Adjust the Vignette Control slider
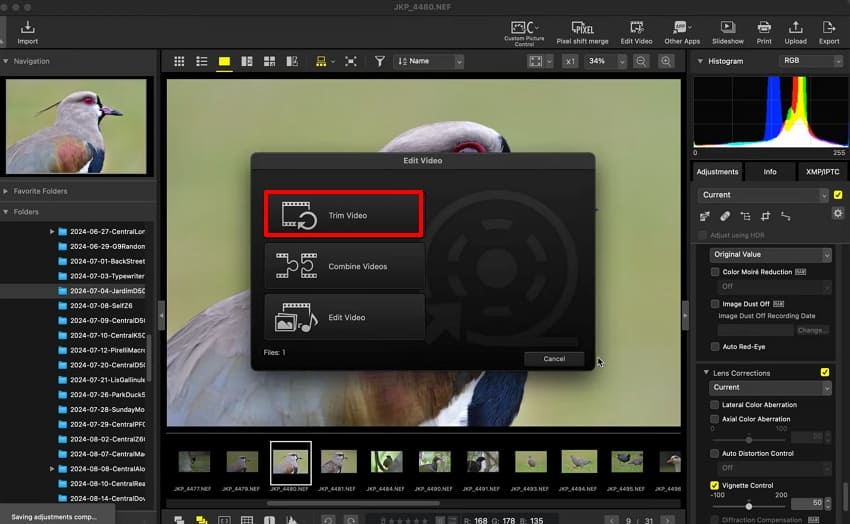 [748, 506]
